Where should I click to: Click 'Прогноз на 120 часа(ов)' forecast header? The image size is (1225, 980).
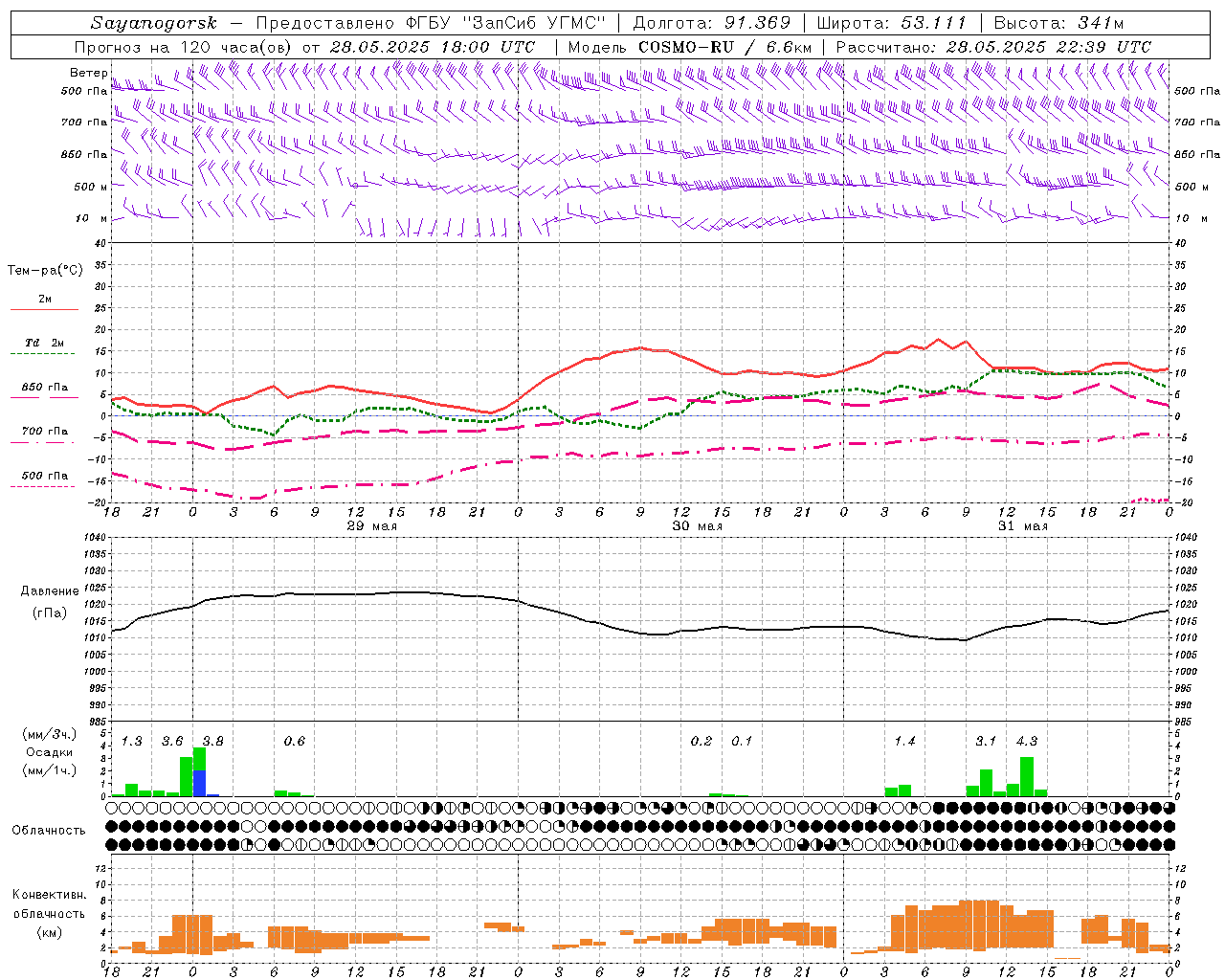[x=185, y=47]
